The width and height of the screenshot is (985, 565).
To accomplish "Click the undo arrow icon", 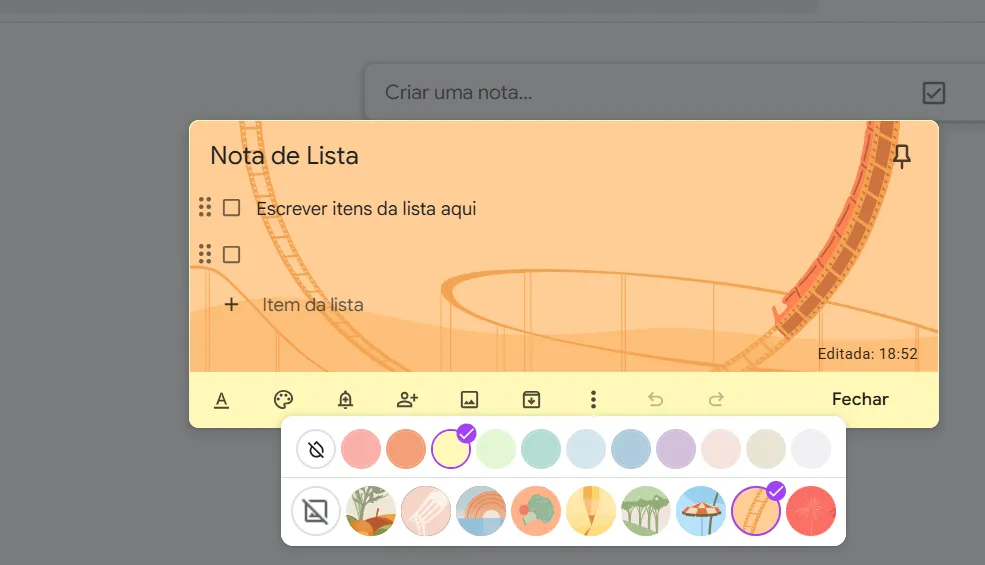I will (655, 400).
